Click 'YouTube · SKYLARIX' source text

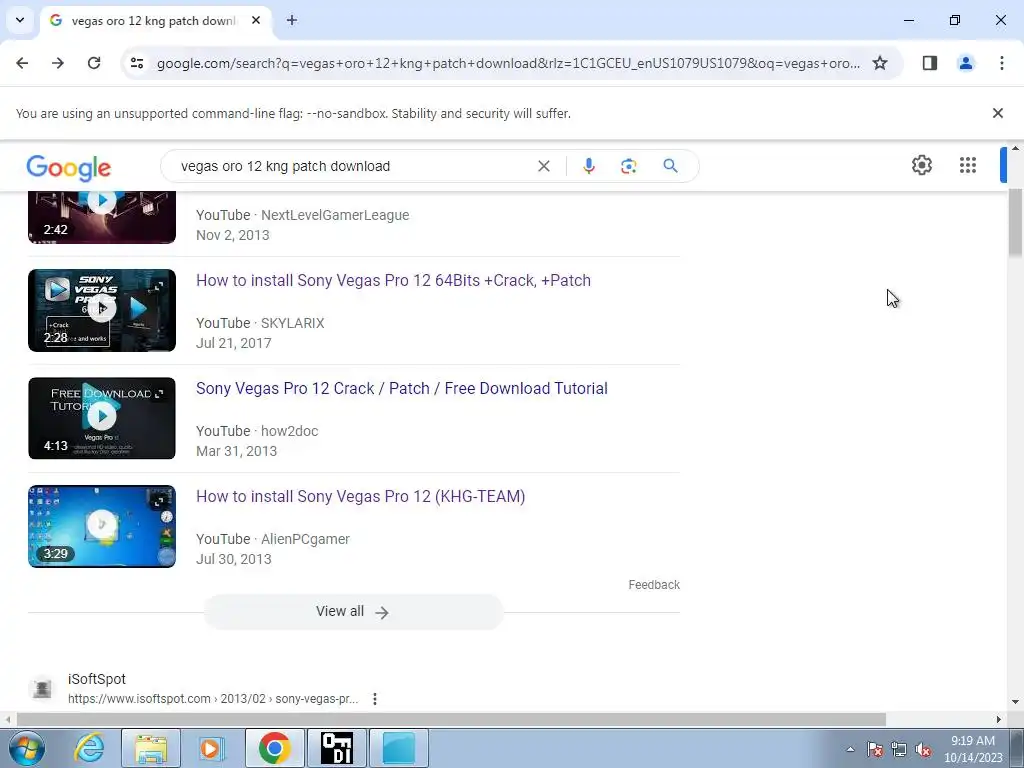click(x=260, y=323)
